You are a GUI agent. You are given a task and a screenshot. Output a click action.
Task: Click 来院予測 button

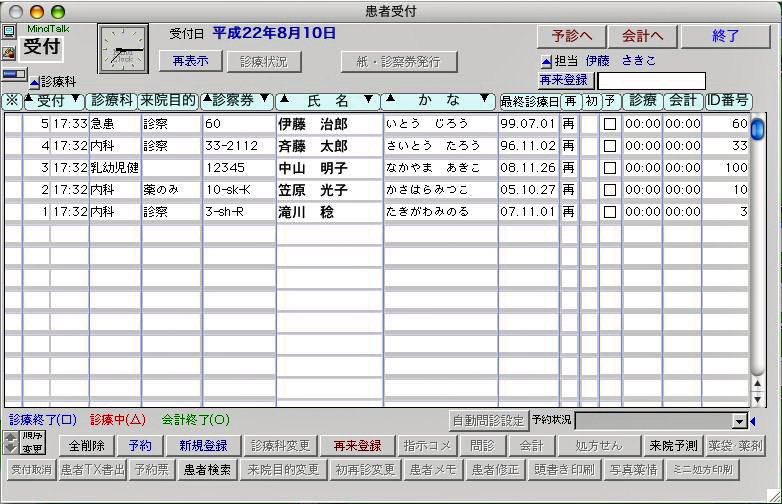point(673,446)
